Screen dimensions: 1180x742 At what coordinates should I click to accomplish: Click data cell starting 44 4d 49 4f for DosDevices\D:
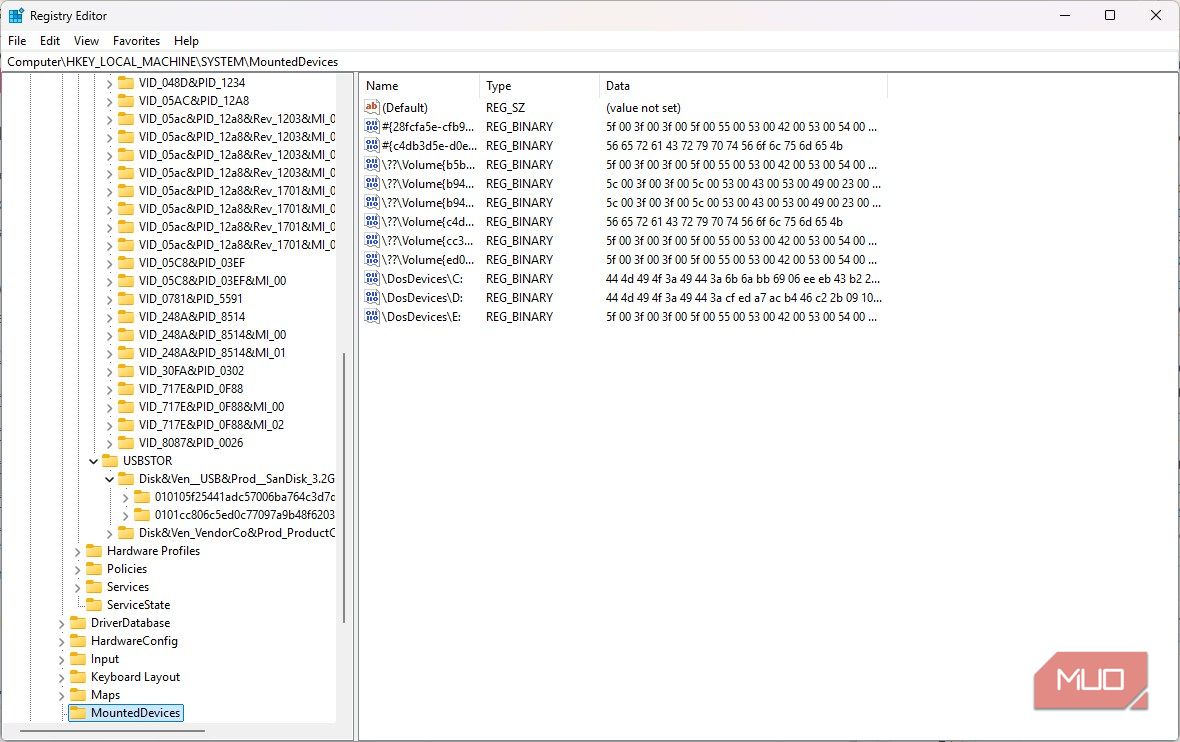pyautogui.click(x=744, y=297)
